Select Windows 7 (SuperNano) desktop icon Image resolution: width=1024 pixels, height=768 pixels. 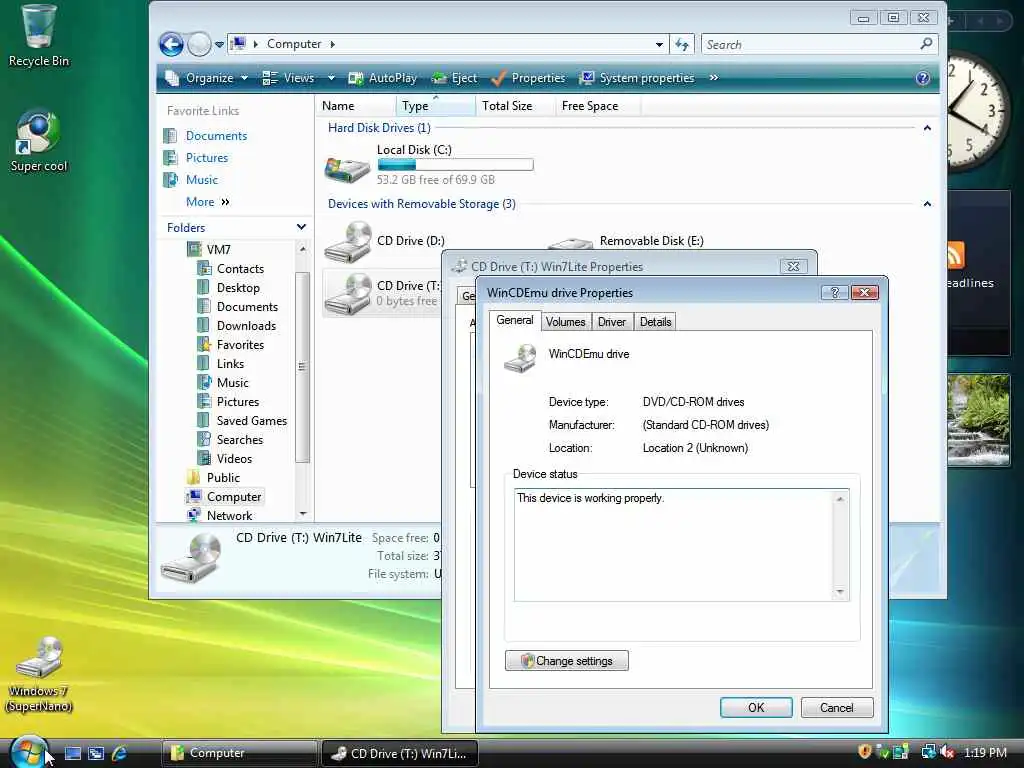coord(39,674)
